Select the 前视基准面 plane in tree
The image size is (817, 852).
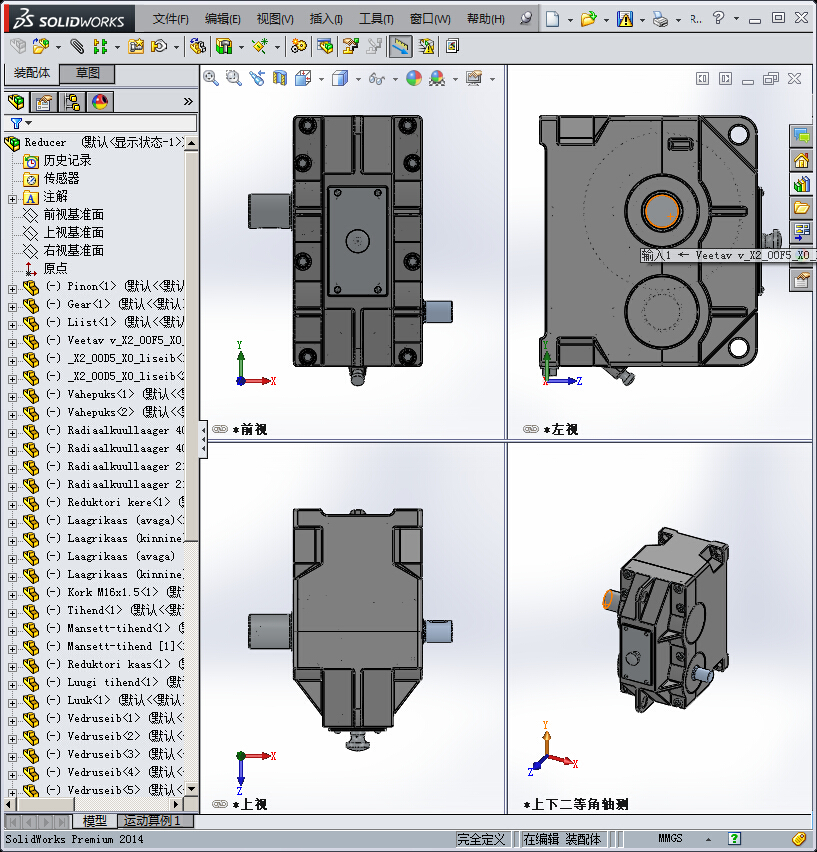click(x=73, y=215)
